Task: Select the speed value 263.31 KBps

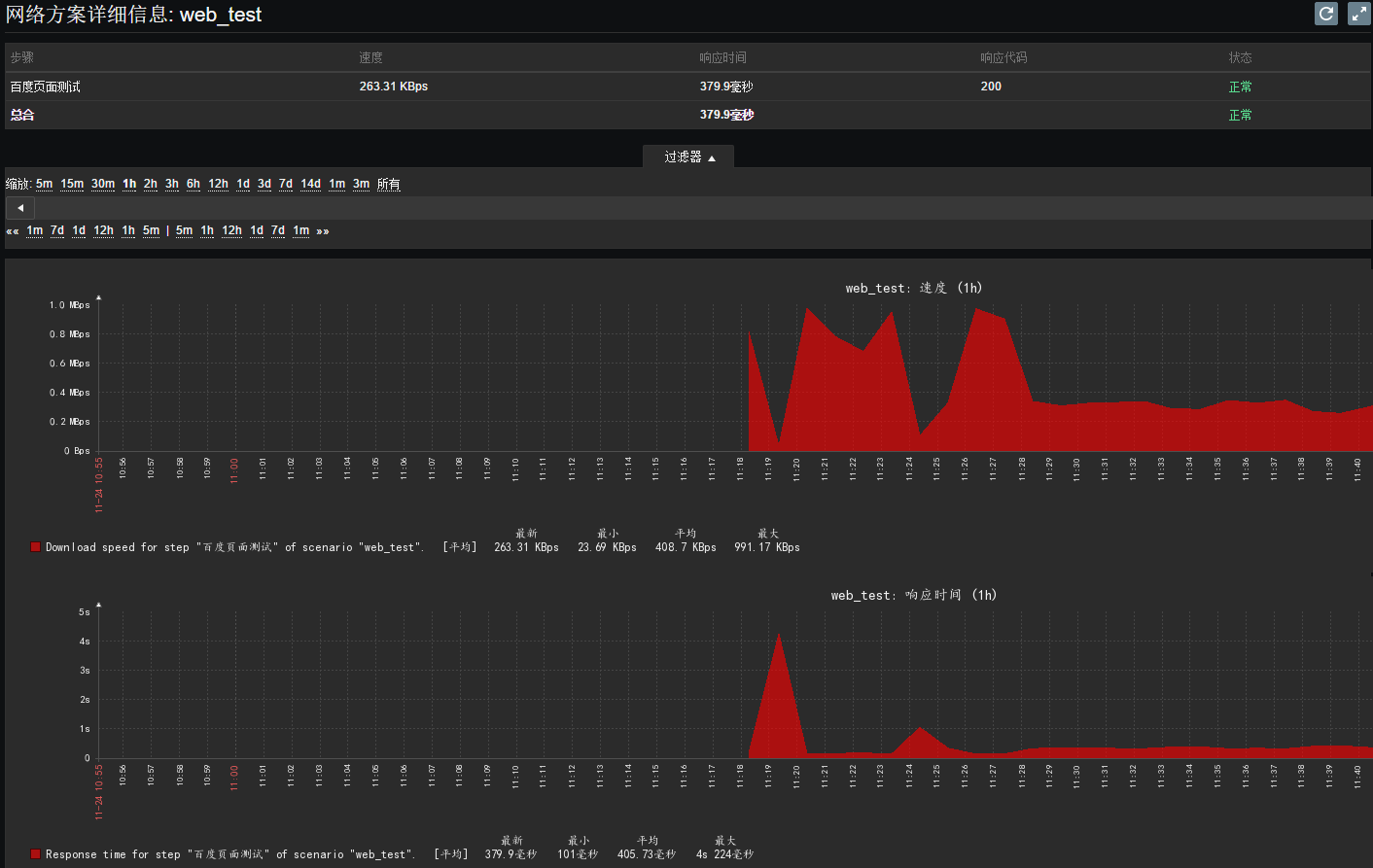Action: coord(394,87)
